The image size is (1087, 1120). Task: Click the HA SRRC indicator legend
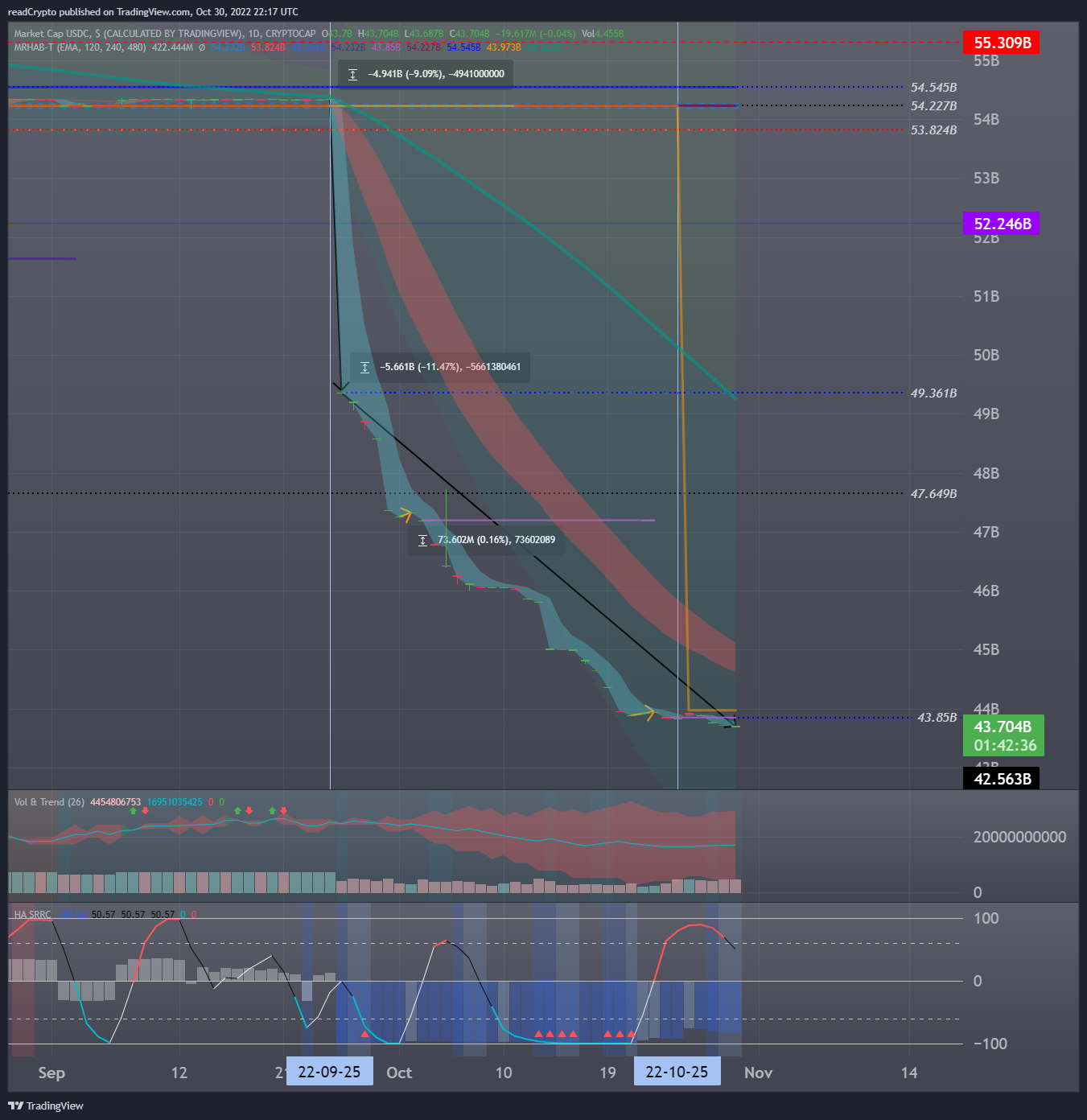pos(32,915)
